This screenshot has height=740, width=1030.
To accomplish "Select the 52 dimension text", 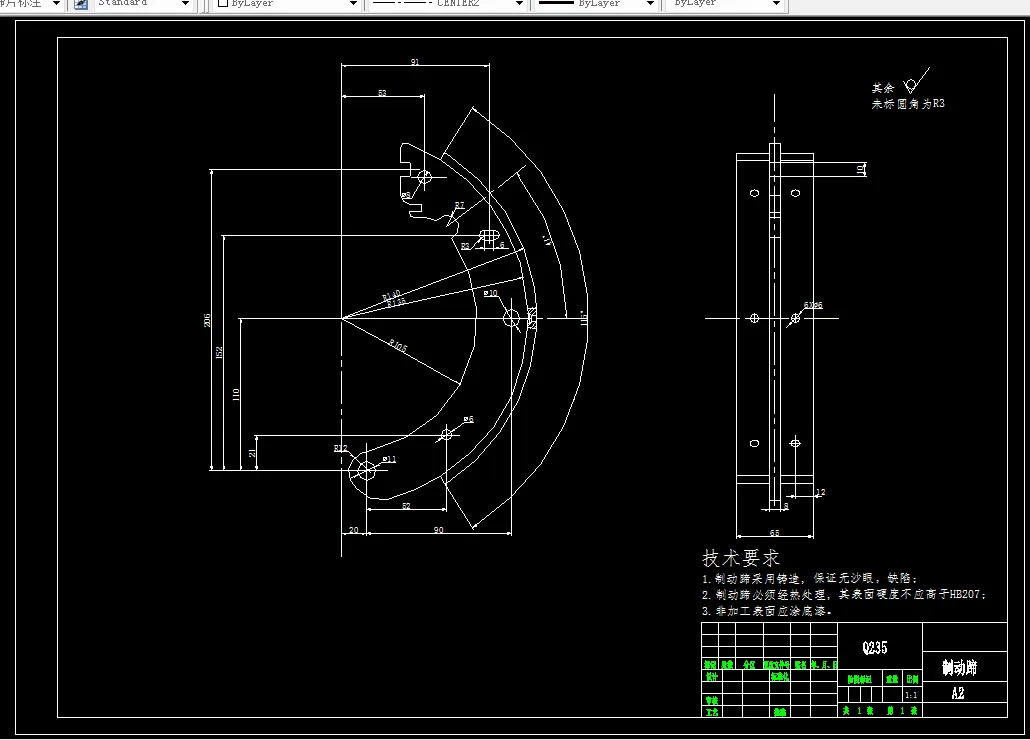I will [x=406, y=506].
